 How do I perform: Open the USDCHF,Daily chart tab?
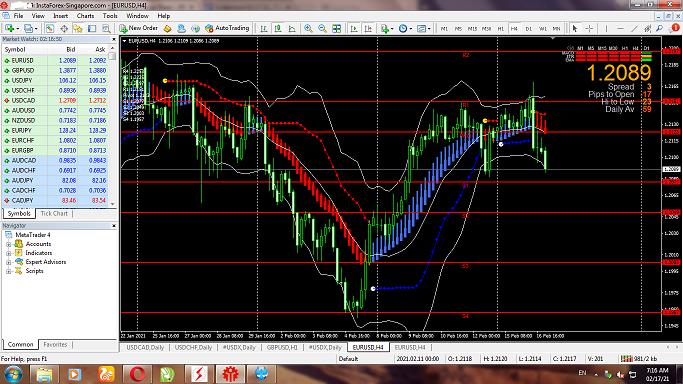(x=193, y=347)
